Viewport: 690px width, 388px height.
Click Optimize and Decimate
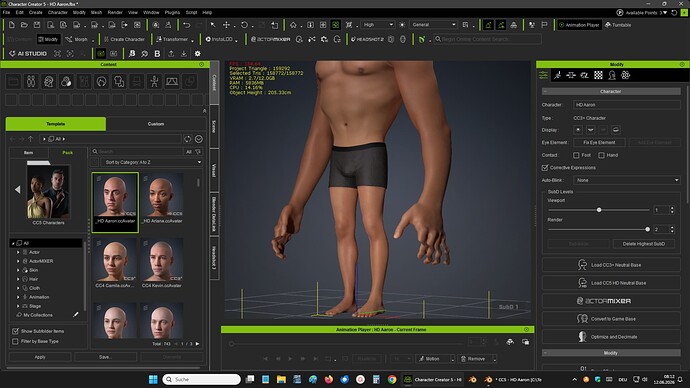click(611, 337)
